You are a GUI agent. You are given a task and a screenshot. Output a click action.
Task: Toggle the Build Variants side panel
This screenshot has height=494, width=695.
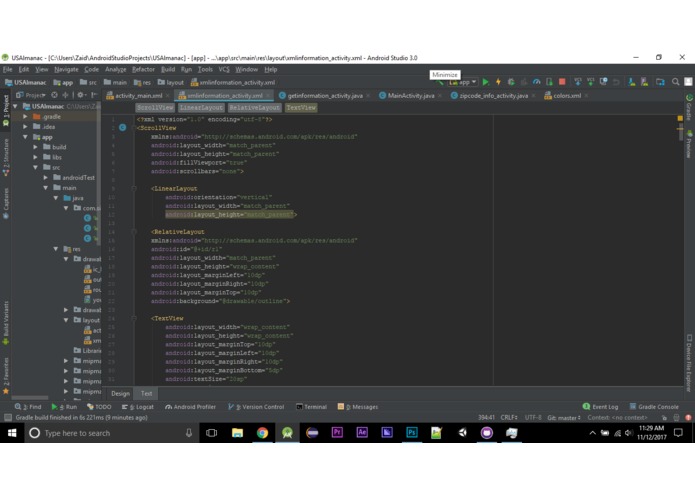click(6, 323)
